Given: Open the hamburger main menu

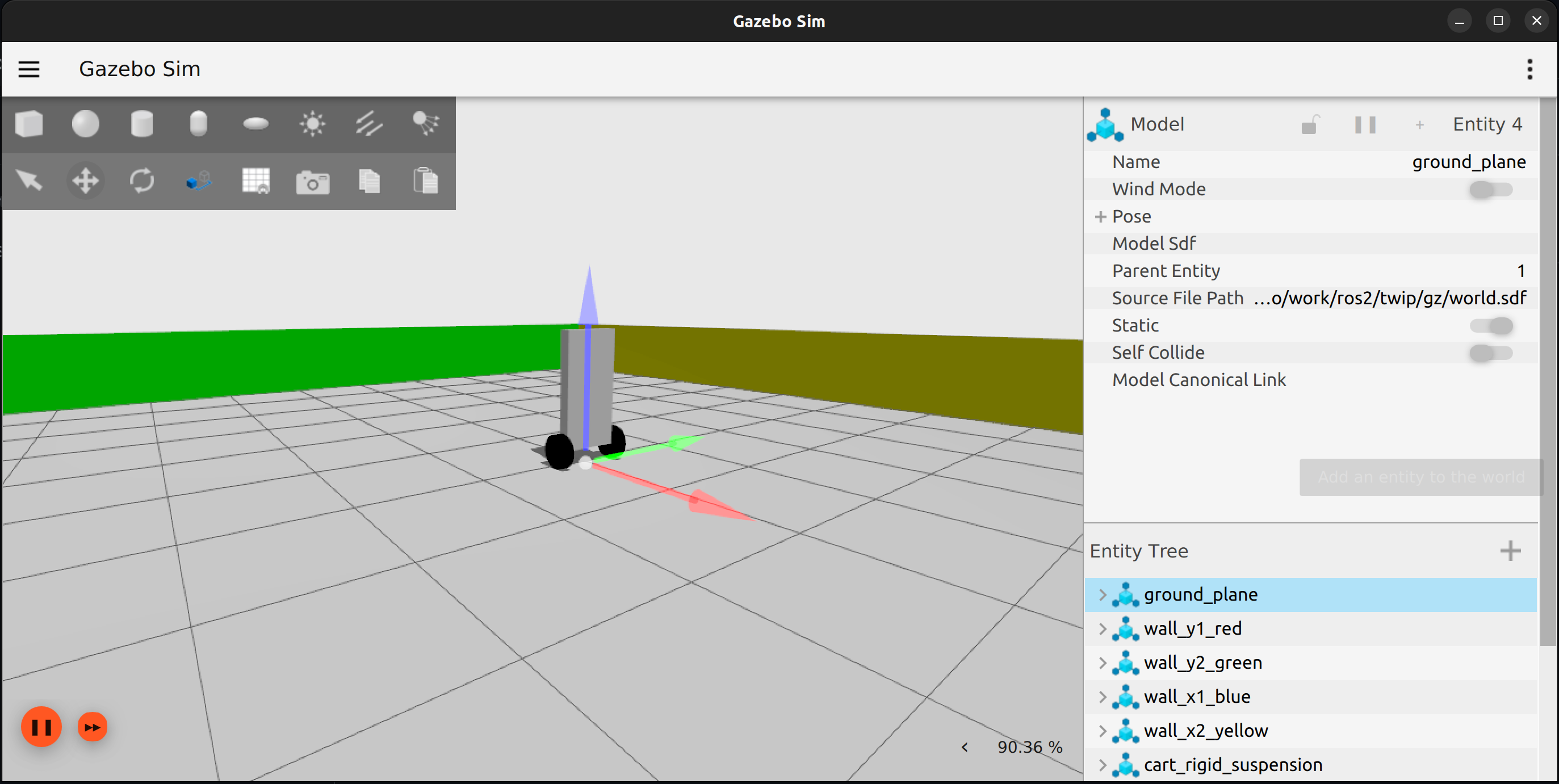Looking at the screenshot, I should click(x=29, y=69).
